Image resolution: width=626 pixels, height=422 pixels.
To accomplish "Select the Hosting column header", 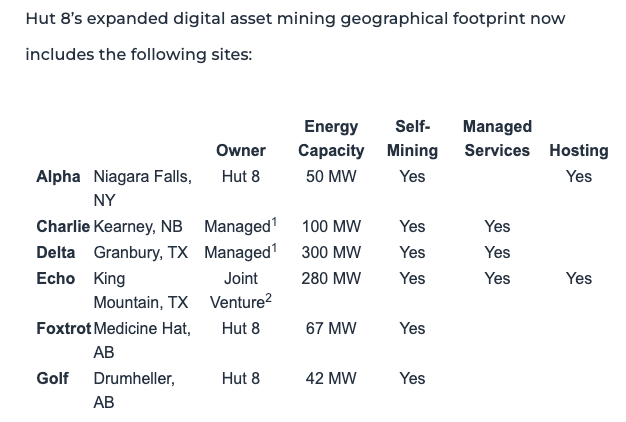I will [x=579, y=151].
